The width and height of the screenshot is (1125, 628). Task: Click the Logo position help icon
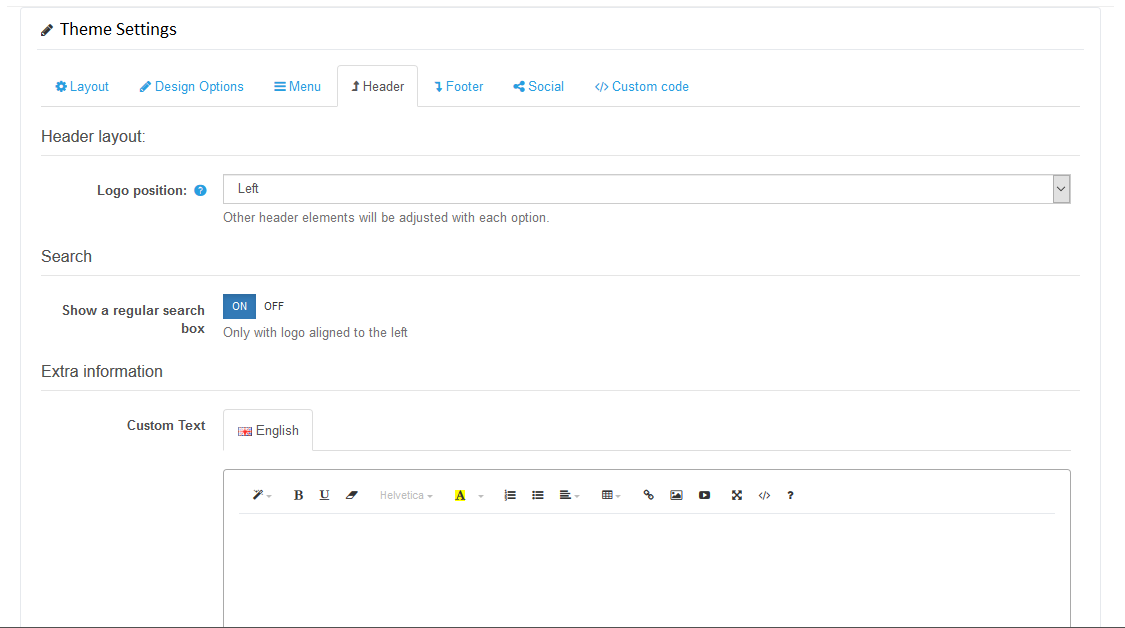(200, 190)
